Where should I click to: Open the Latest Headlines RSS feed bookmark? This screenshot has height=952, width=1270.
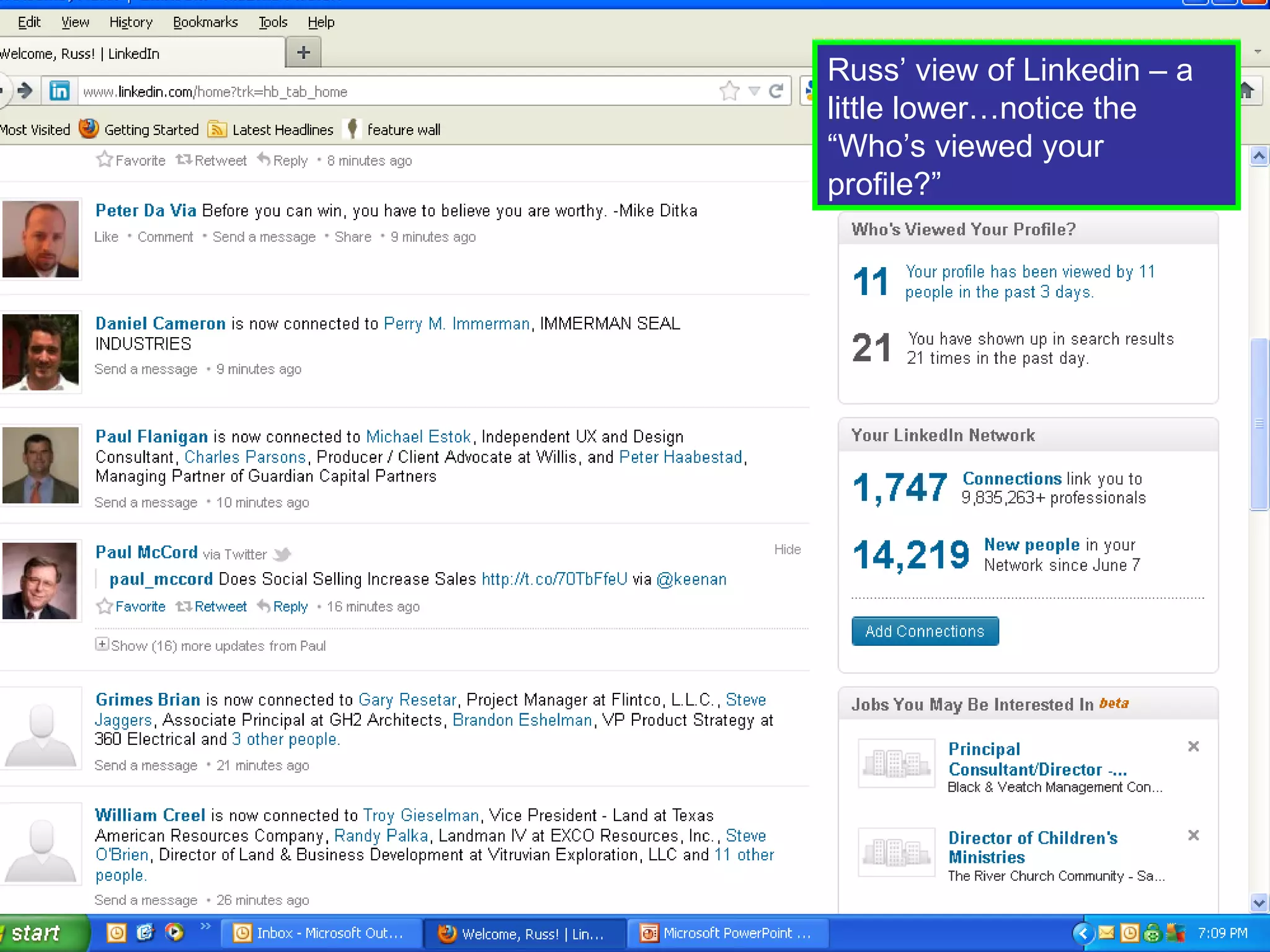271,129
